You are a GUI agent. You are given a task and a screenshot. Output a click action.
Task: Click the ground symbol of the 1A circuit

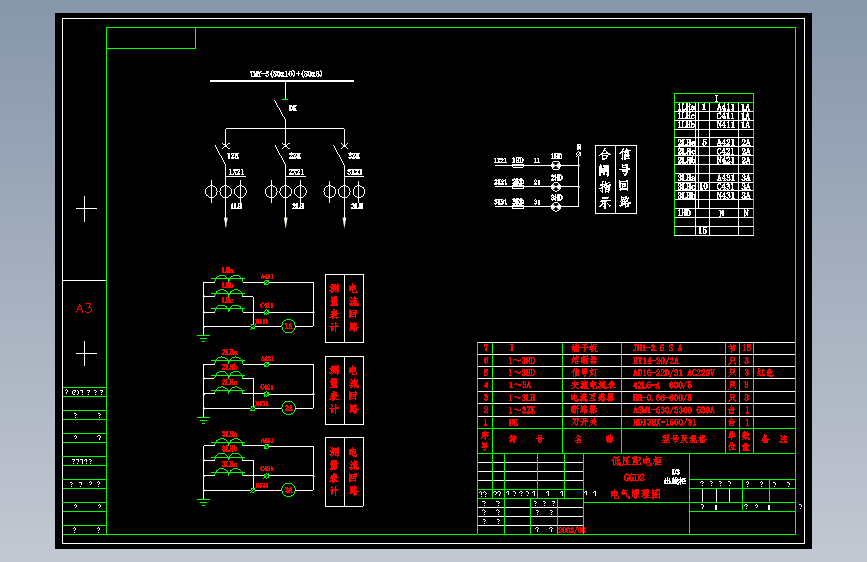click(x=203, y=337)
